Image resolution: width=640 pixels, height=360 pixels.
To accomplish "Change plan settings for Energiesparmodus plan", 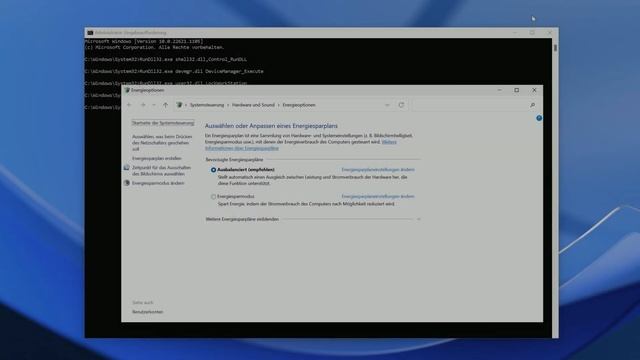I will click(x=378, y=196).
